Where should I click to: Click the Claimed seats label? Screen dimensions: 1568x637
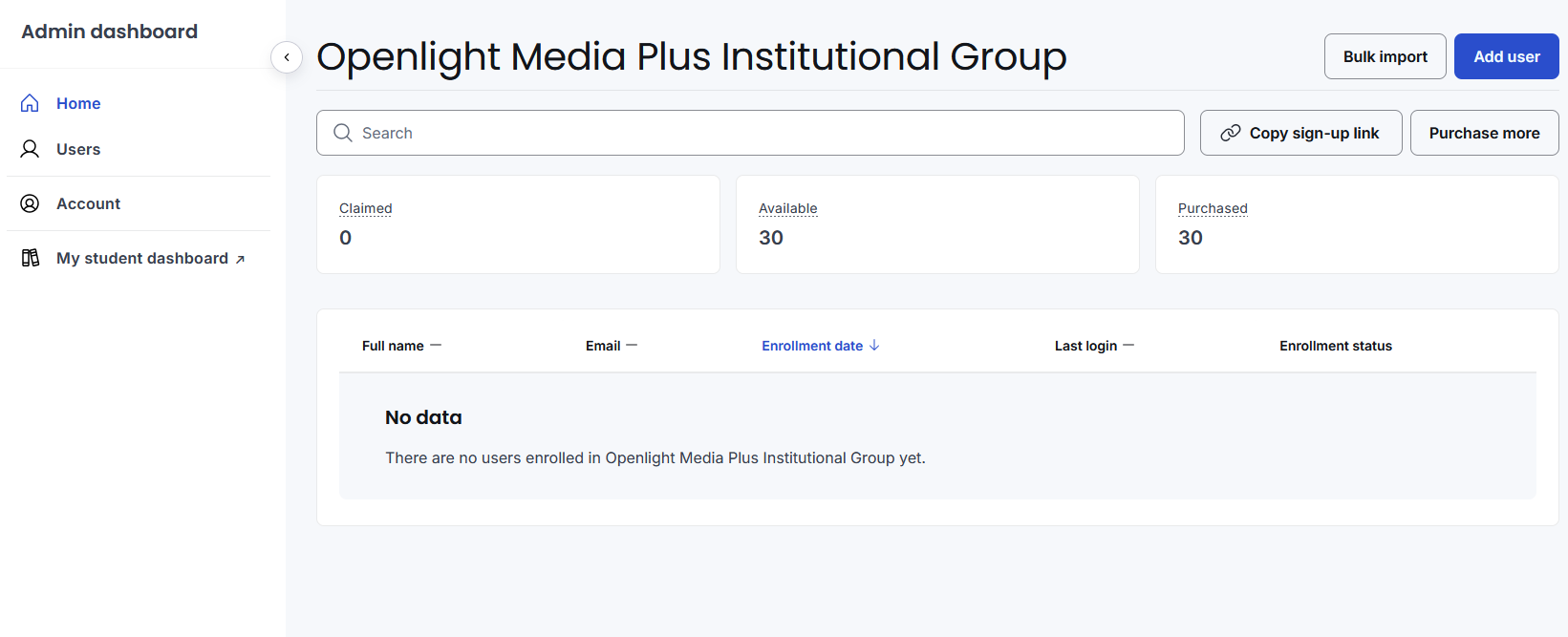(x=365, y=208)
